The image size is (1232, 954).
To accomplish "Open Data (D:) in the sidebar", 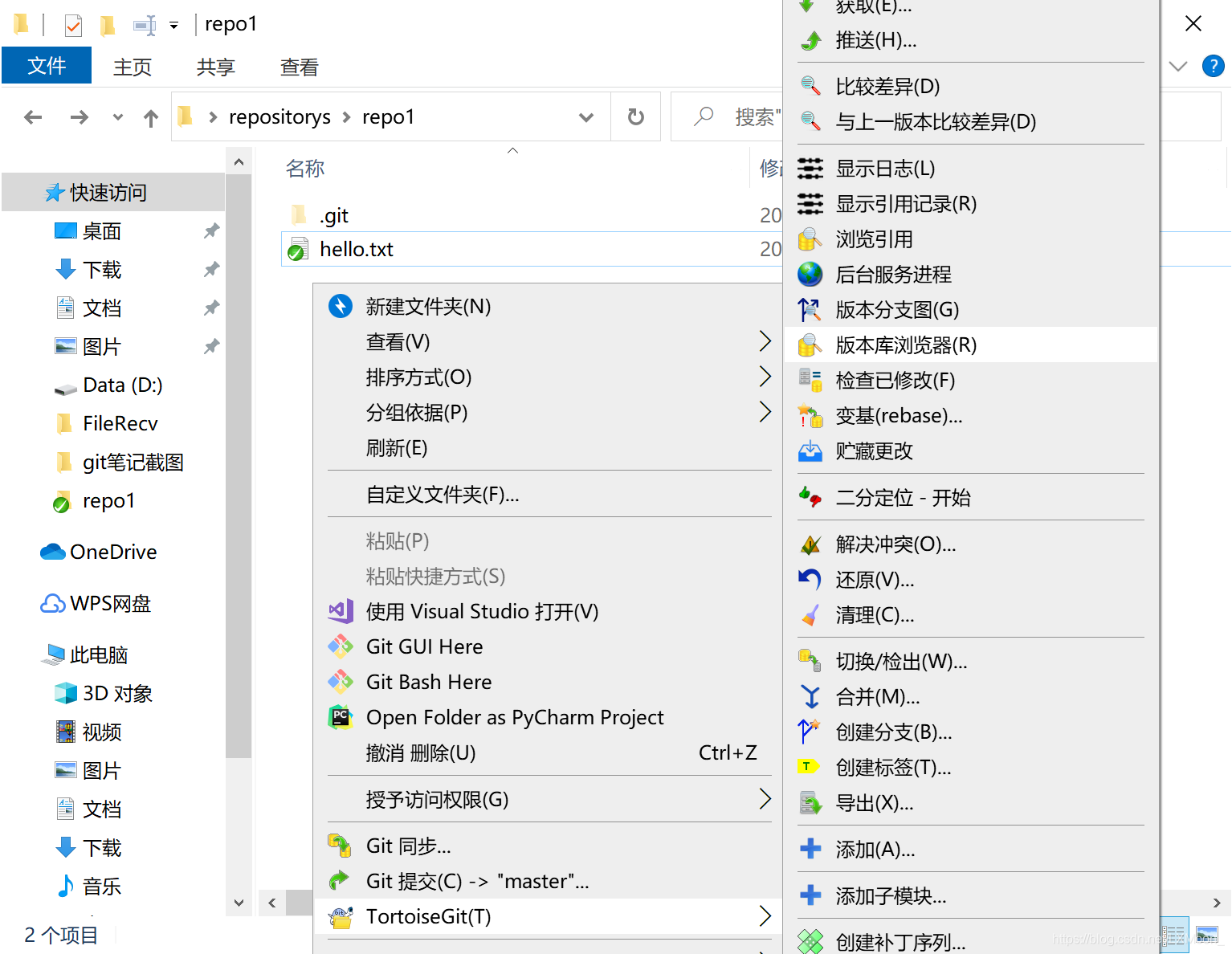I will coord(123,385).
